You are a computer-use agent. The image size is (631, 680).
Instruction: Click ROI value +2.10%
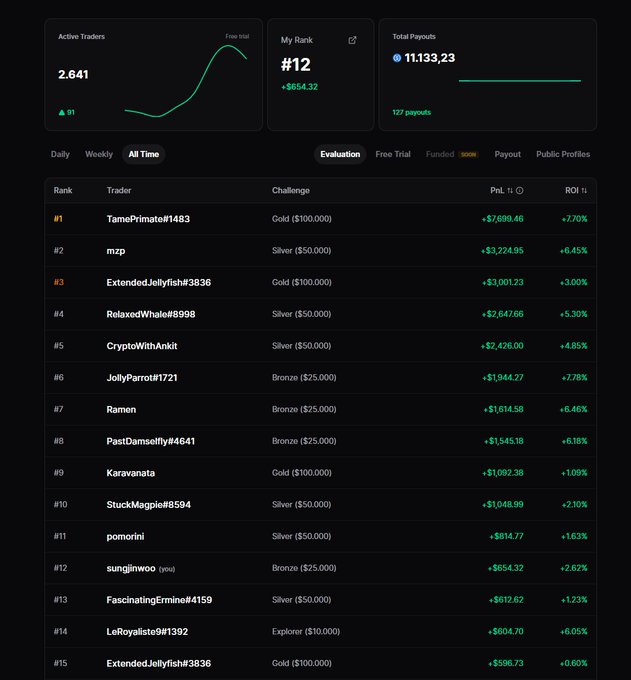click(574, 504)
